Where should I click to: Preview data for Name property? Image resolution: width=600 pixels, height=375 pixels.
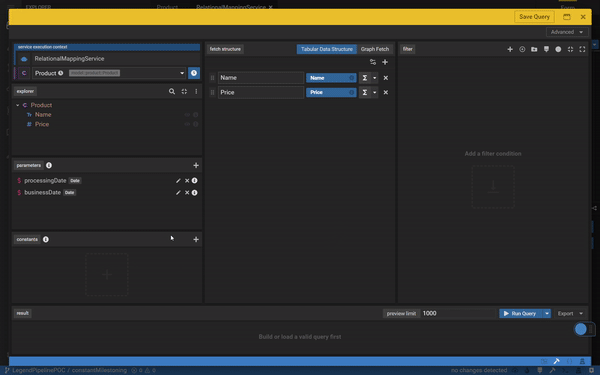(x=187, y=115)
